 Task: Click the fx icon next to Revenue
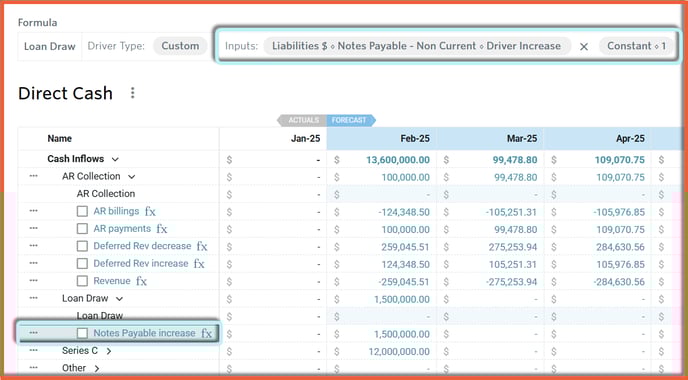(x=141, y=281)
